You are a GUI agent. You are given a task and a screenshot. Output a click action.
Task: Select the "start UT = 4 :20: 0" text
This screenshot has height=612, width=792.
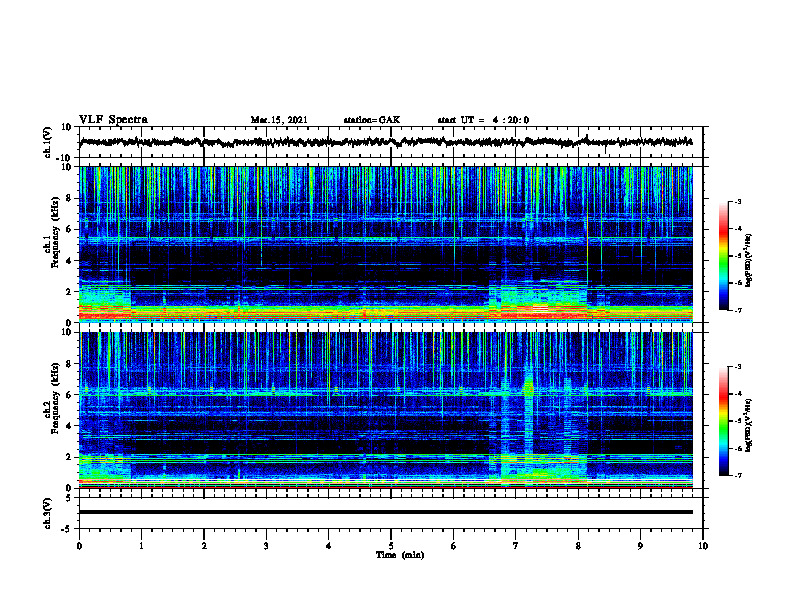coord(483,120)
